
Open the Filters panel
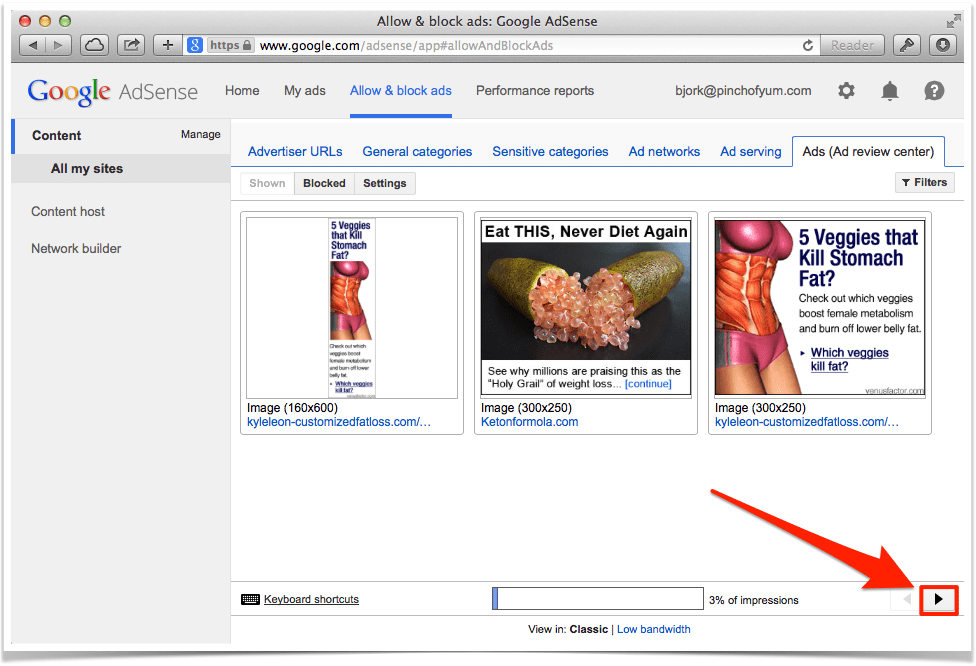click(923, 182)
